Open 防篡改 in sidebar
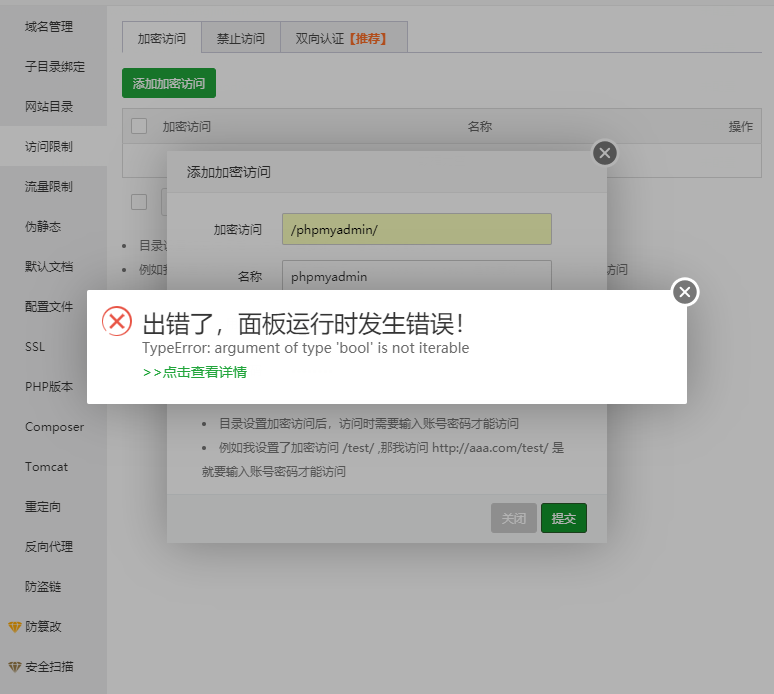Screen dimensions: 774x694 coord(43,626)
